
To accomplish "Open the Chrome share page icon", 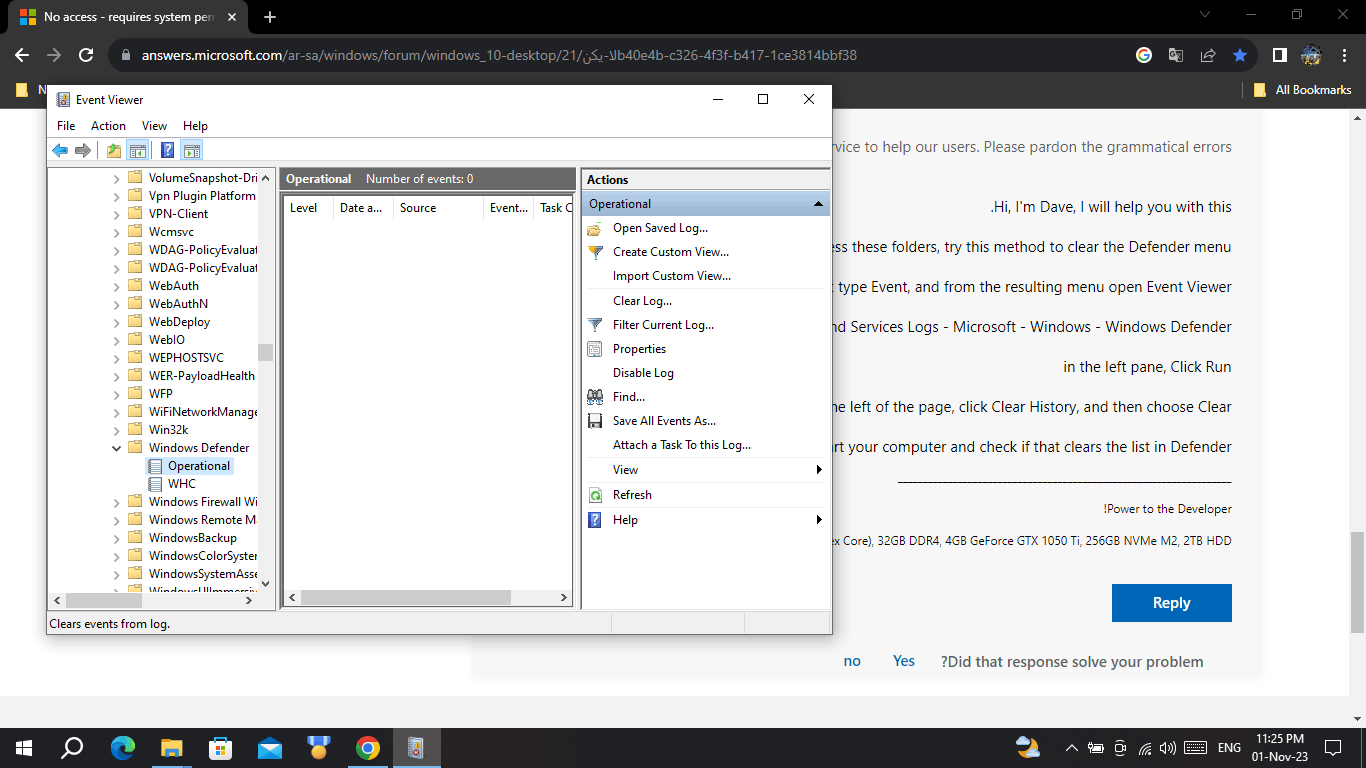I will point(1208,55).
